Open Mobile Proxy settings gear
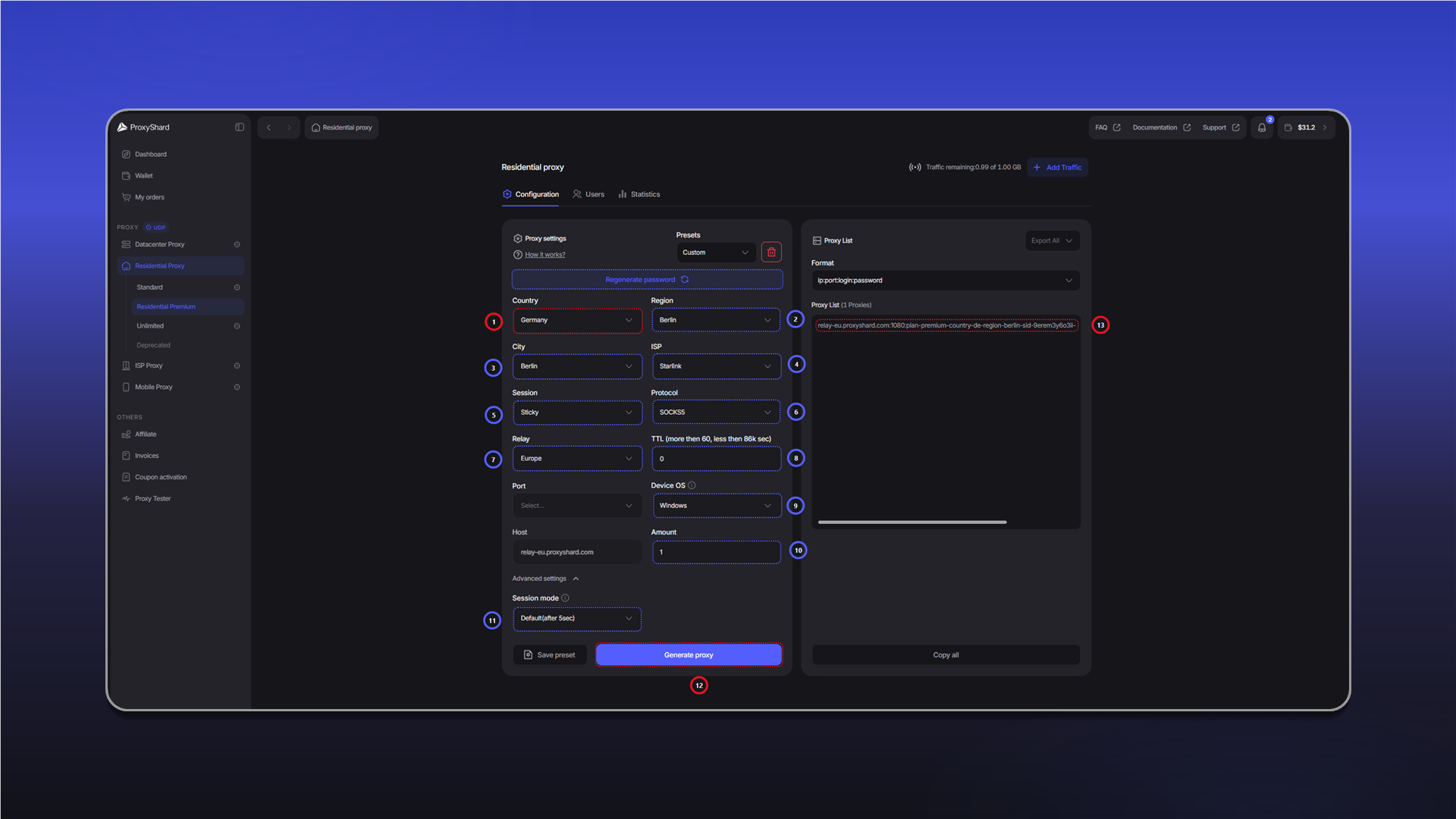Image resolution: width=1456 pixels, height=819 pixels. pyautogui.click(x=237, y=388)
